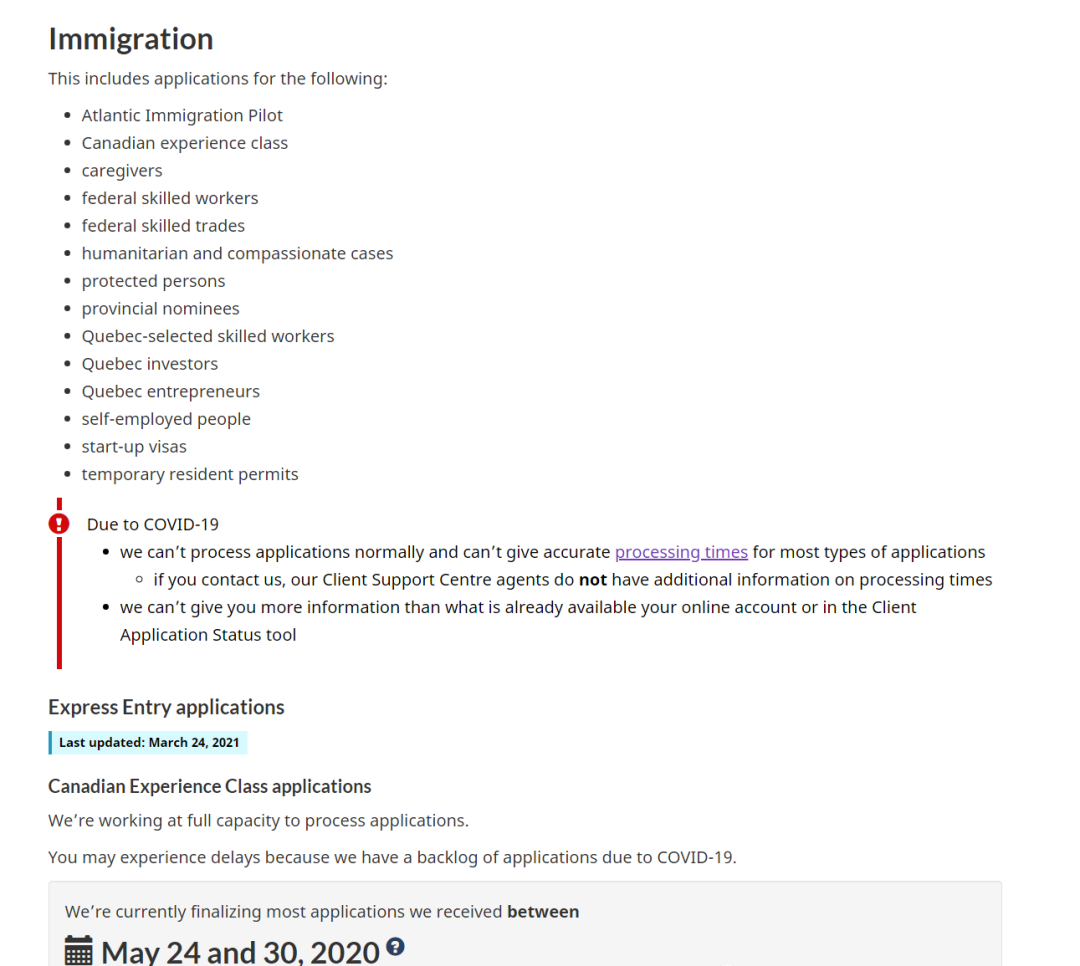Screen dimensions: 1080x966
Task: Click the calendar icon beside May 24
Action: 79,951
